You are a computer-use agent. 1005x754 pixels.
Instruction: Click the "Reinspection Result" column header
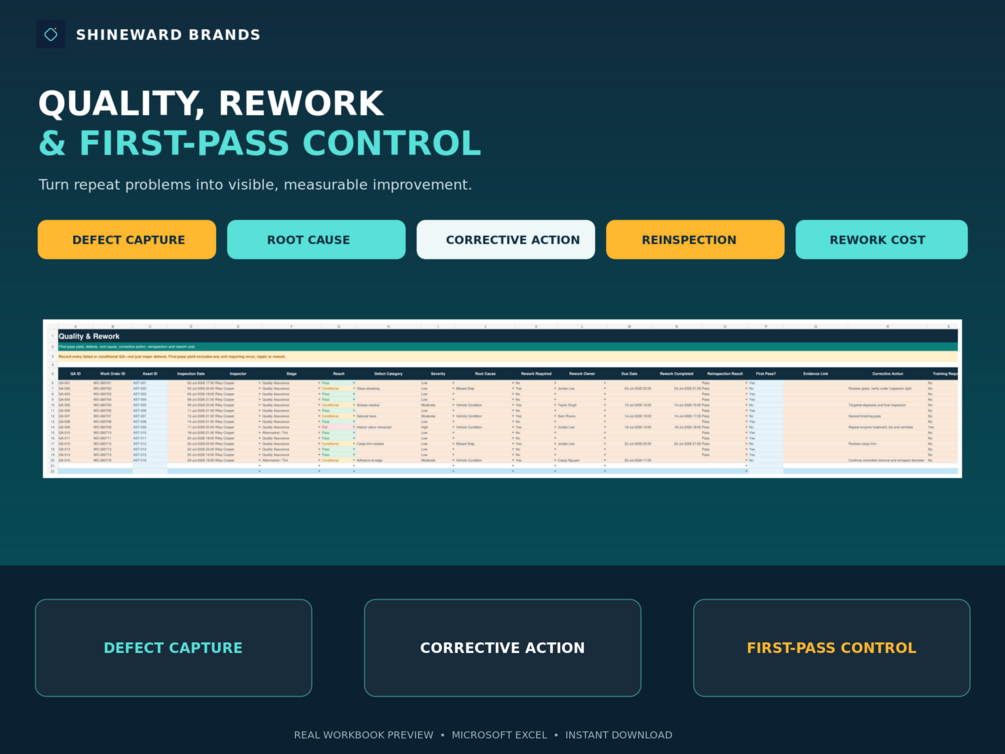(x=725, y=373)
